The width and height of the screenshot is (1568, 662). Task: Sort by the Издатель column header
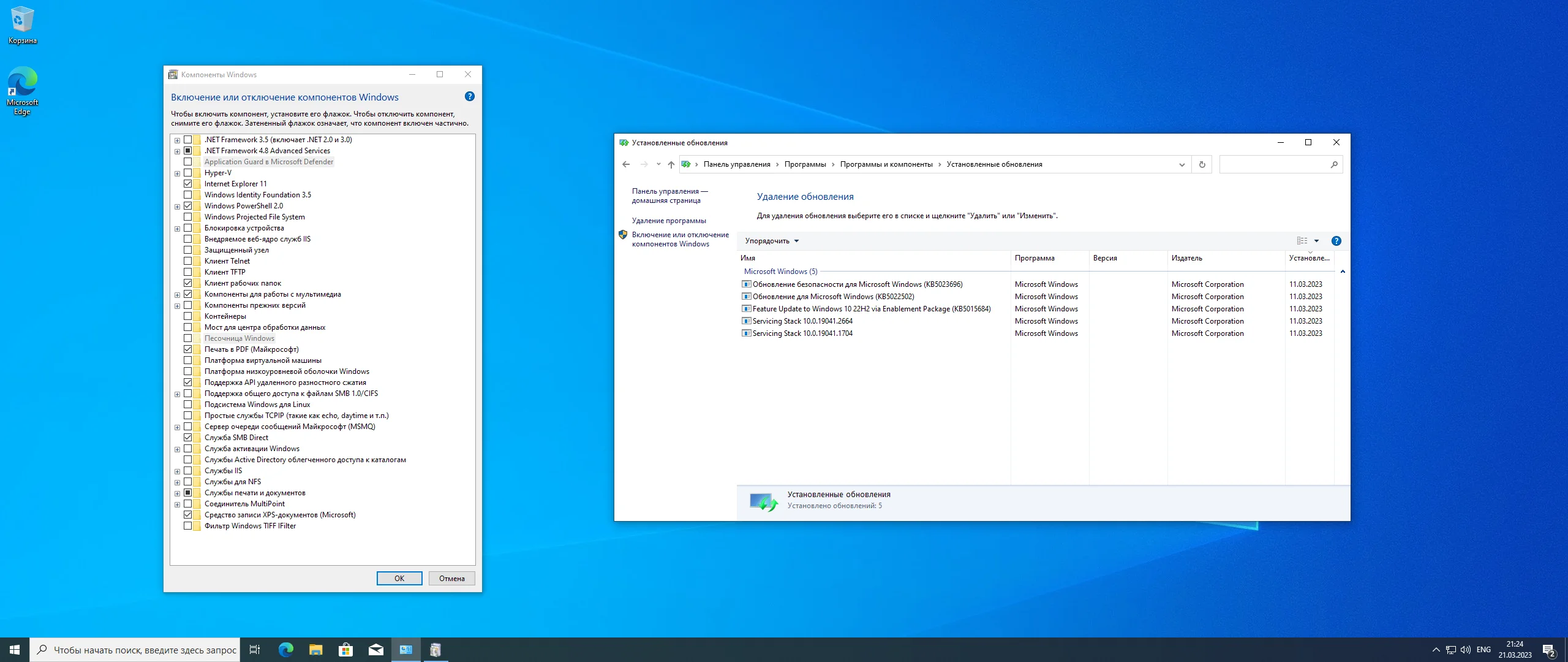point(1186,258)
